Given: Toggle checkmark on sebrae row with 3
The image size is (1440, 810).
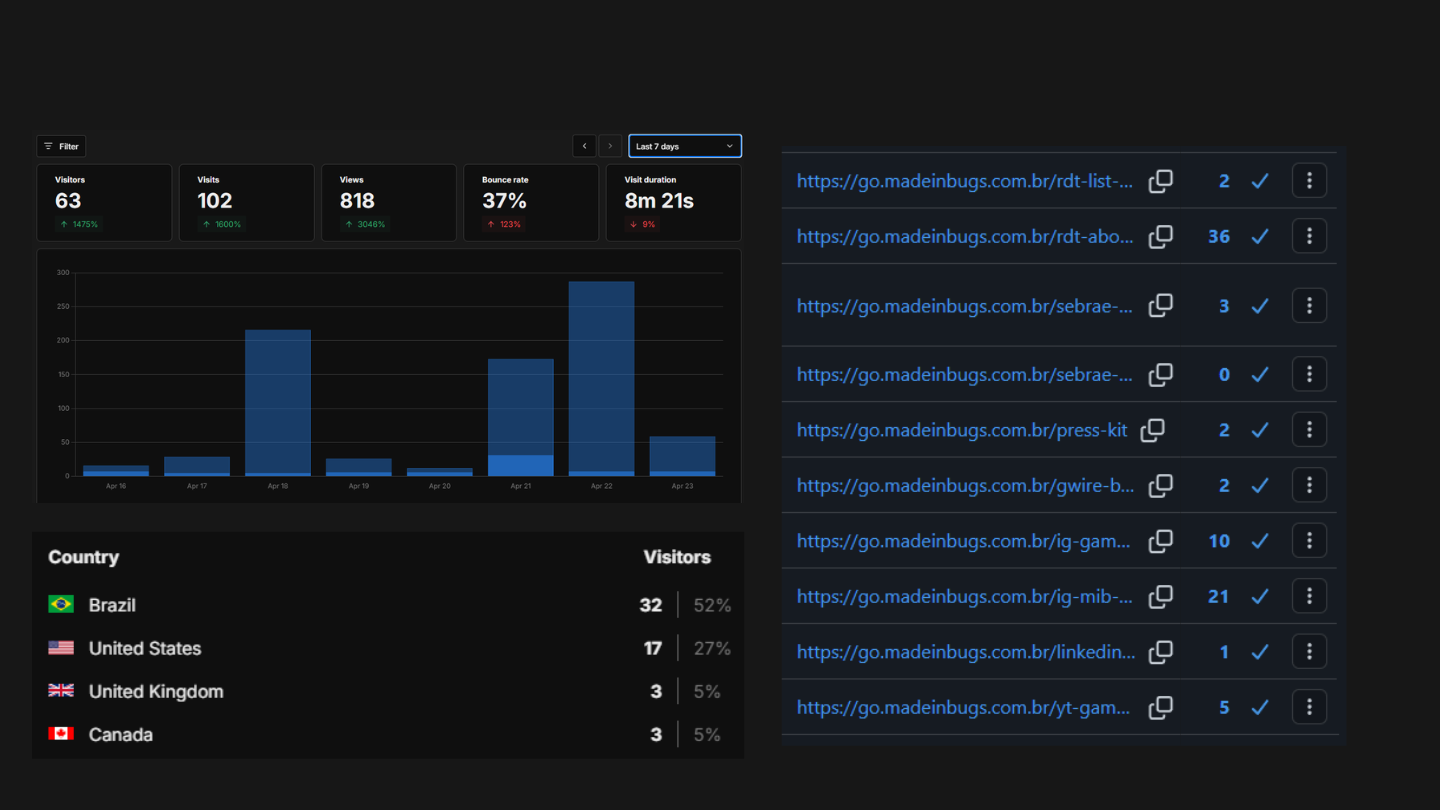Looking at the screenshot, I should coord(1260,306).
